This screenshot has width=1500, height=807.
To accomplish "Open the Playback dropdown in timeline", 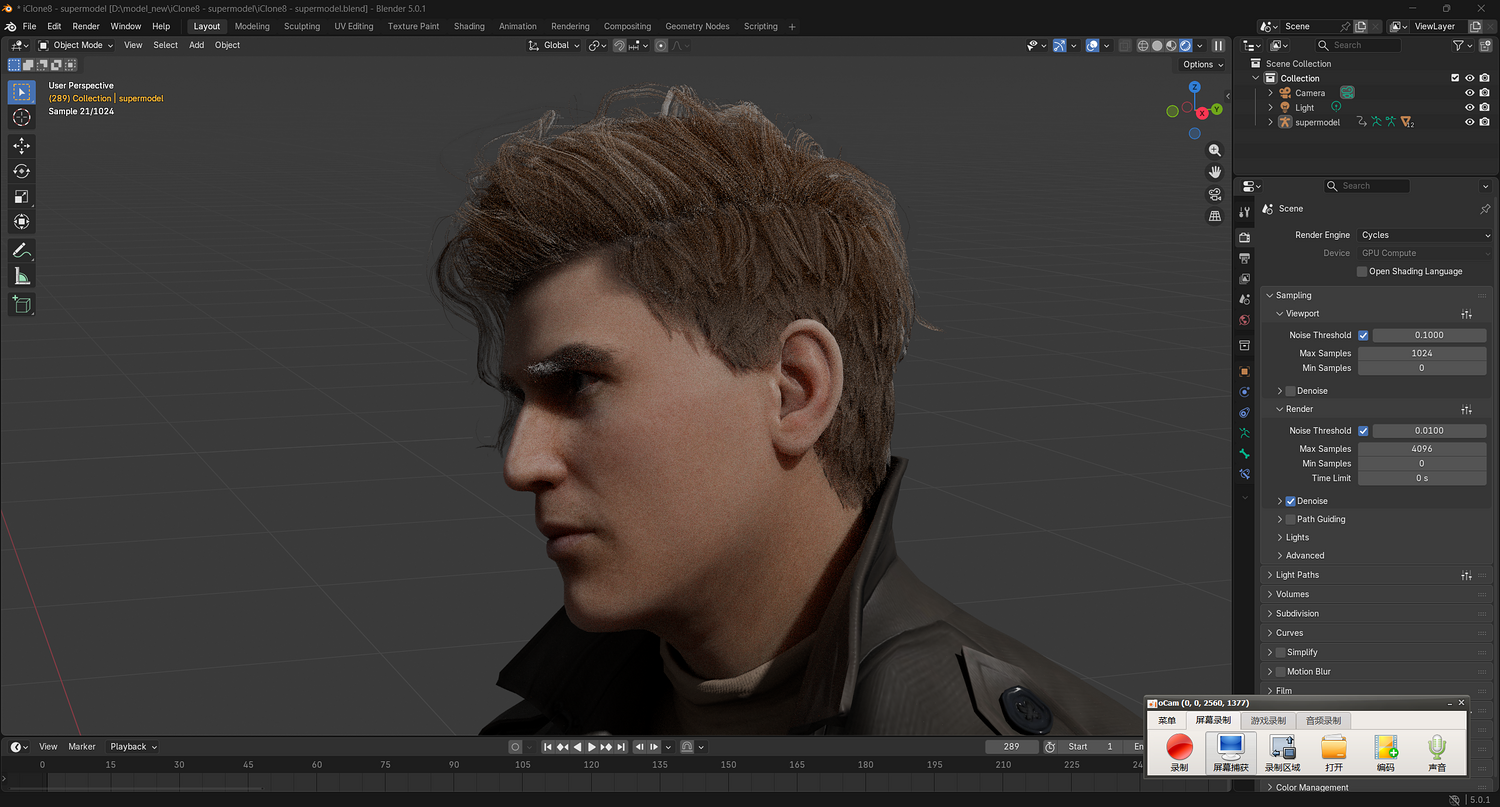I will [133, 746].
